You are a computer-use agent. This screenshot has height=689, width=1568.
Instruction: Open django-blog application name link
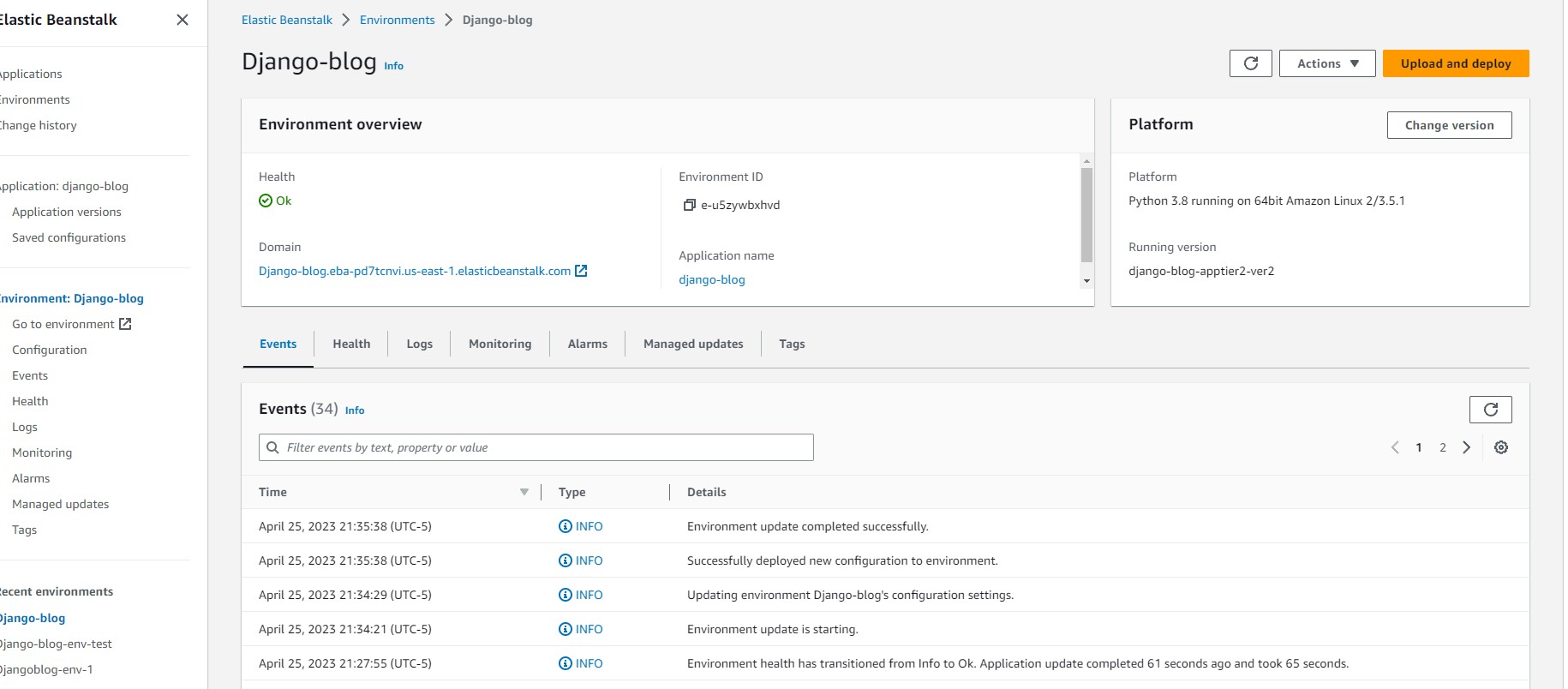pos(711,279)
